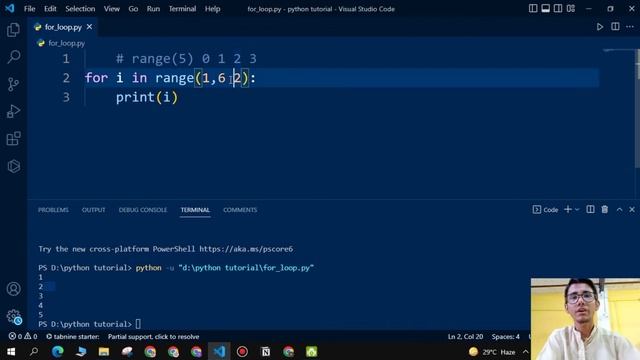This screenshot has width=640, height=360.
Task: Open the Accounts menu icon
Action: tap(13, 289)
